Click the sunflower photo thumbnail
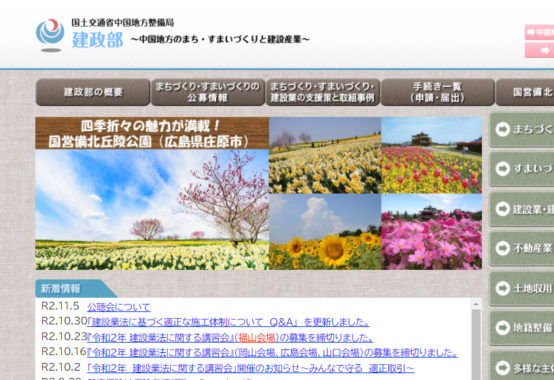Image resolution: width=554 pixels, height=380 pixels. click(x=325, y=232)
